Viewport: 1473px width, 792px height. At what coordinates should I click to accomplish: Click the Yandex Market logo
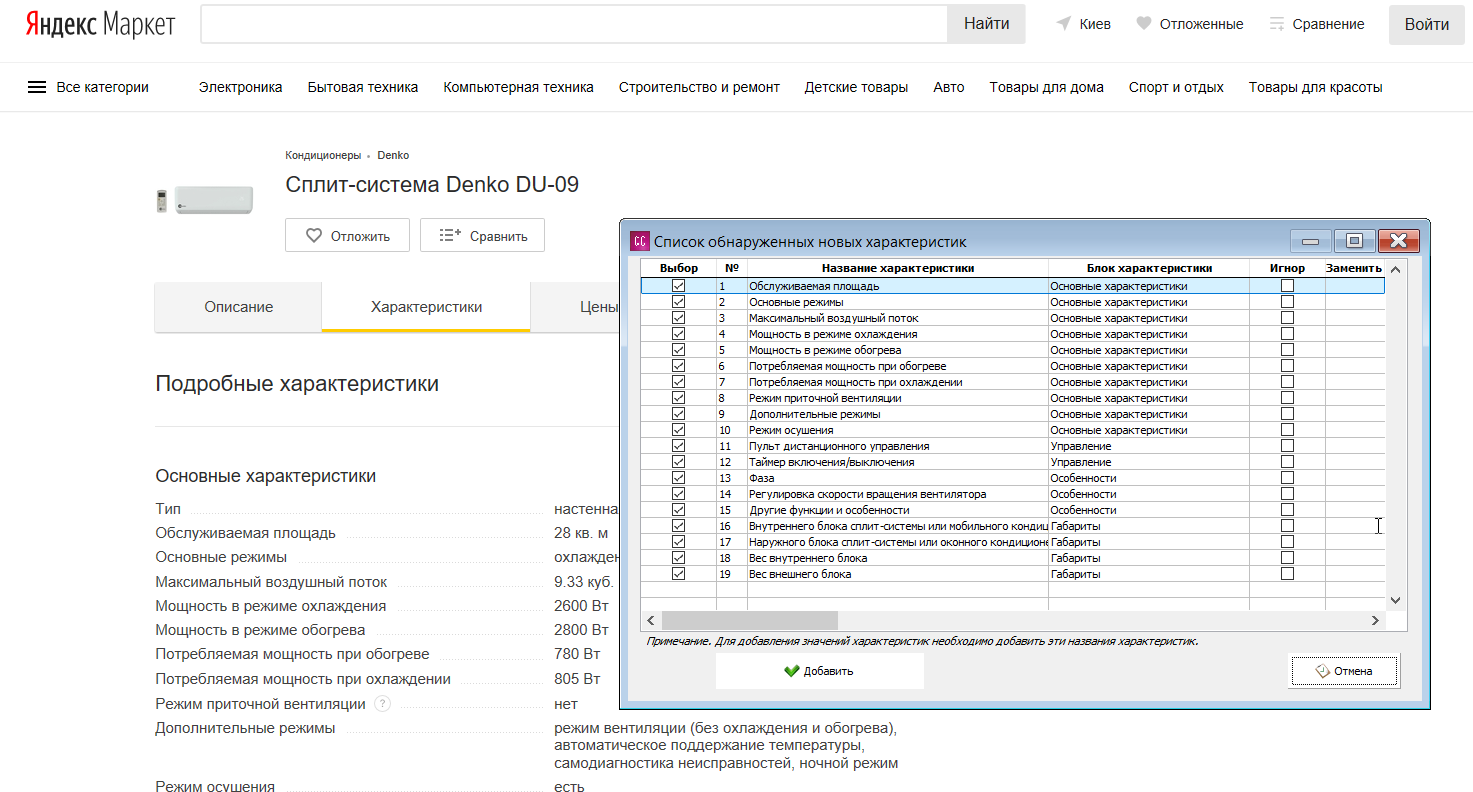pyautogui.click(x=100, y=24)
